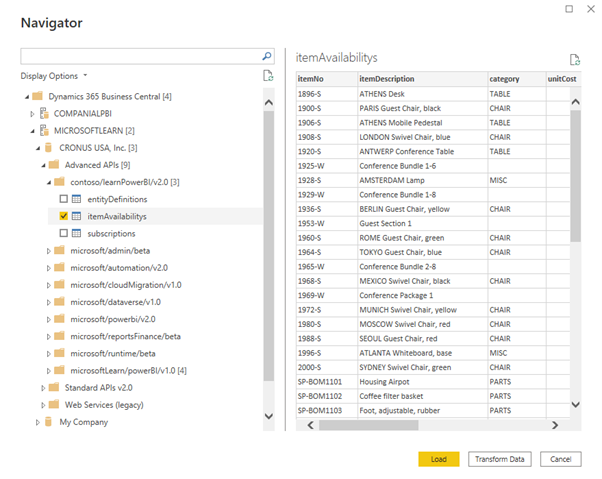This screenshot has height=479, width=602.
Task: Select the 'SP-BOM1103' cell
Action: pyautogui.click(x=327, y=410)
